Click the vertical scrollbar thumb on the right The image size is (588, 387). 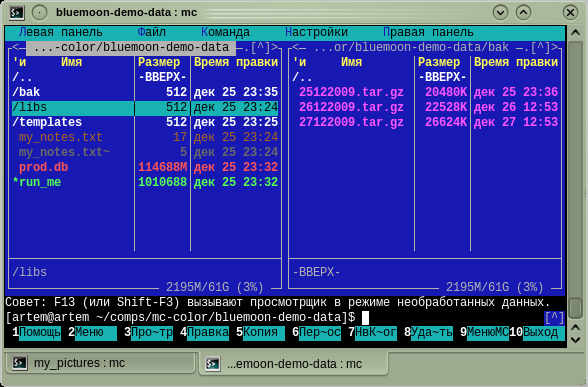(575, 308)
